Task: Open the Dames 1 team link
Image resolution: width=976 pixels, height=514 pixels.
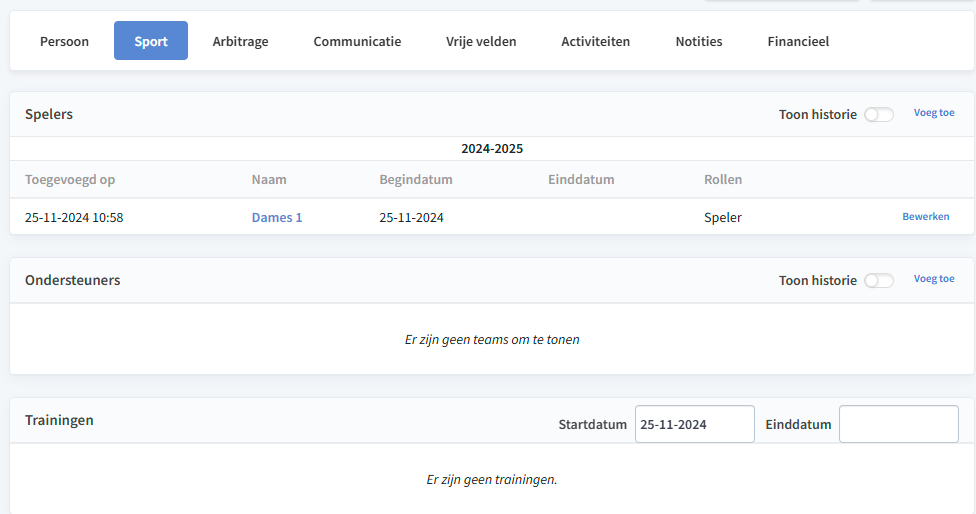Action: [x=276, y=217]
